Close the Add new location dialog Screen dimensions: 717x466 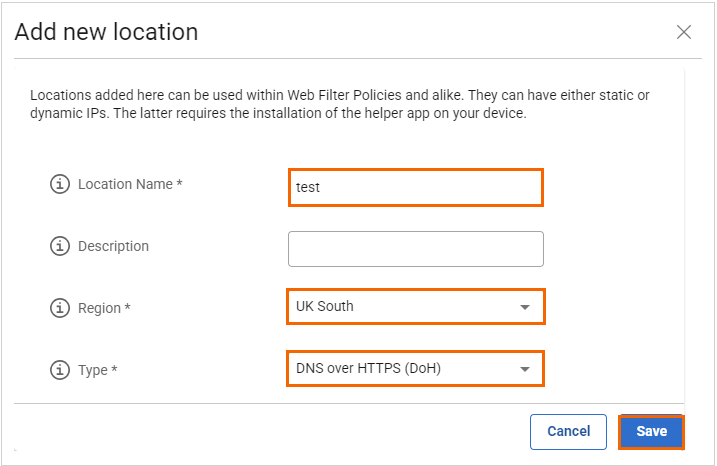click(x=684, y=32)
